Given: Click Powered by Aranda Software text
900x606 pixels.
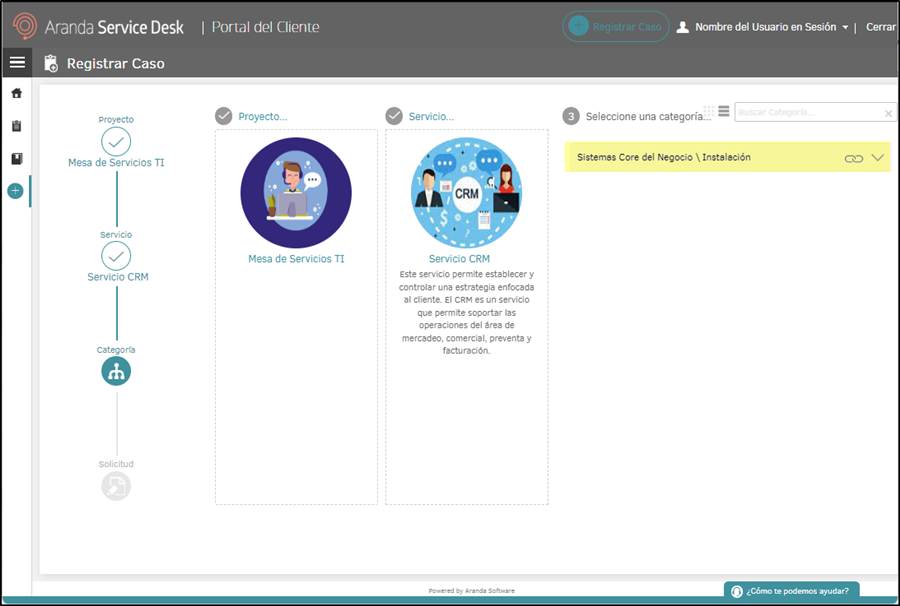Looking at the screenshot, I should (x=471, y=591).
